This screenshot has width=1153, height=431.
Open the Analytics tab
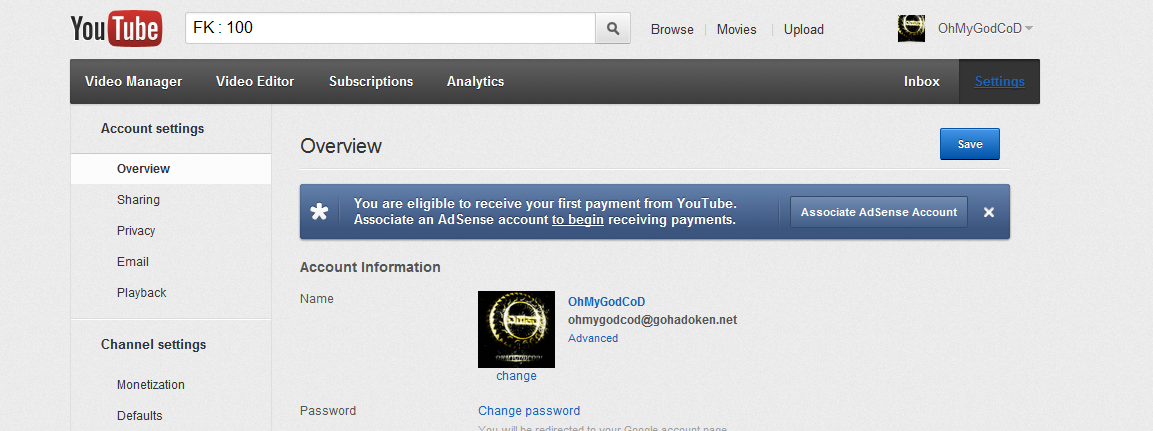coord(476,82)
